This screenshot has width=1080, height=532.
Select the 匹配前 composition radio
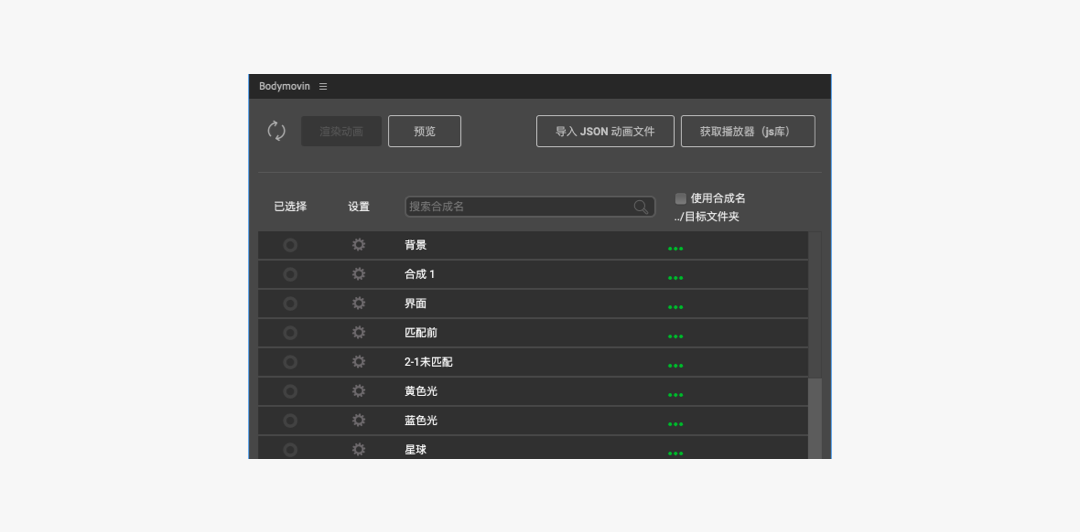point(291,333)
